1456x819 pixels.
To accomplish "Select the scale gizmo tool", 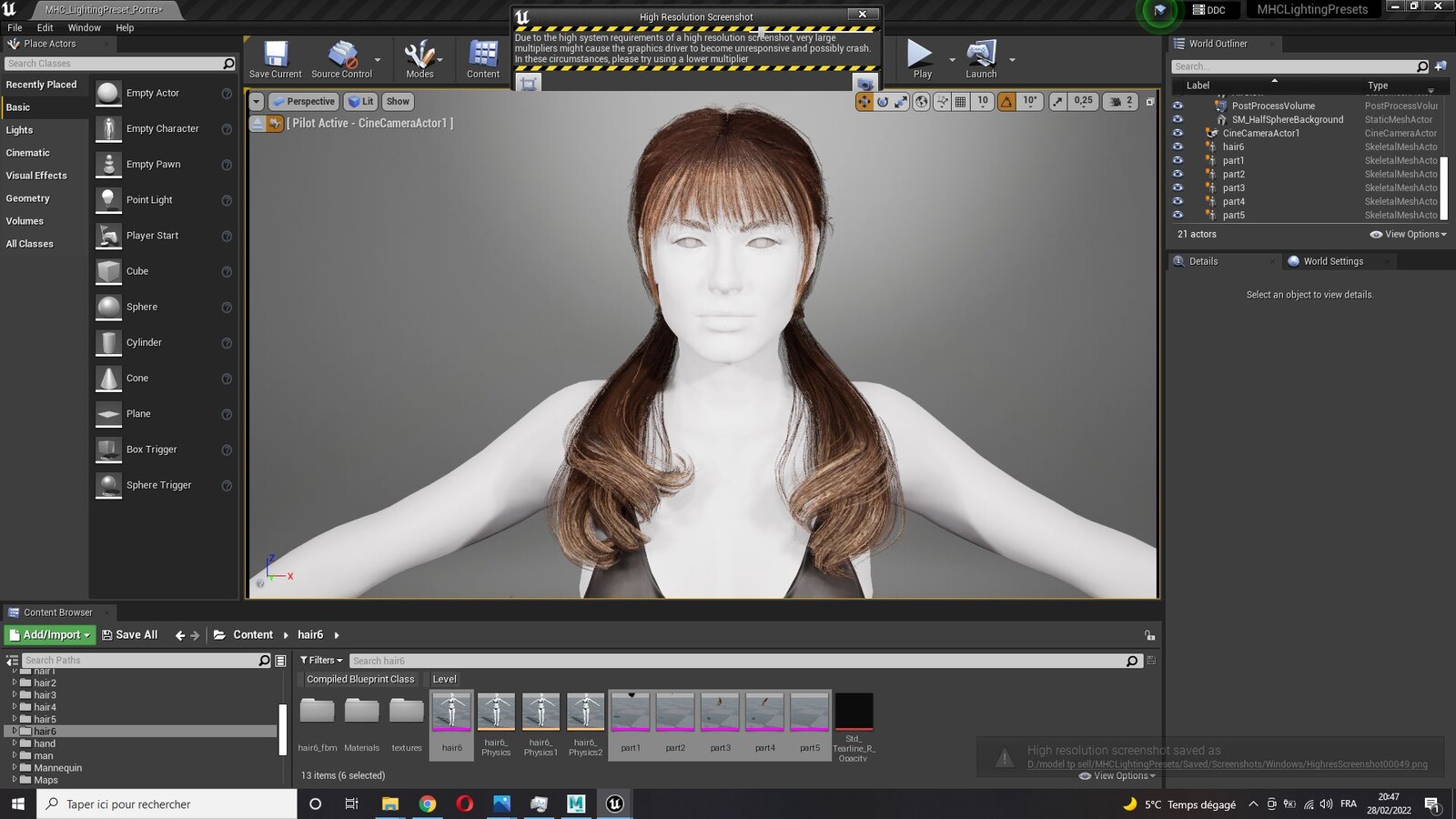I will click(901, 102).
